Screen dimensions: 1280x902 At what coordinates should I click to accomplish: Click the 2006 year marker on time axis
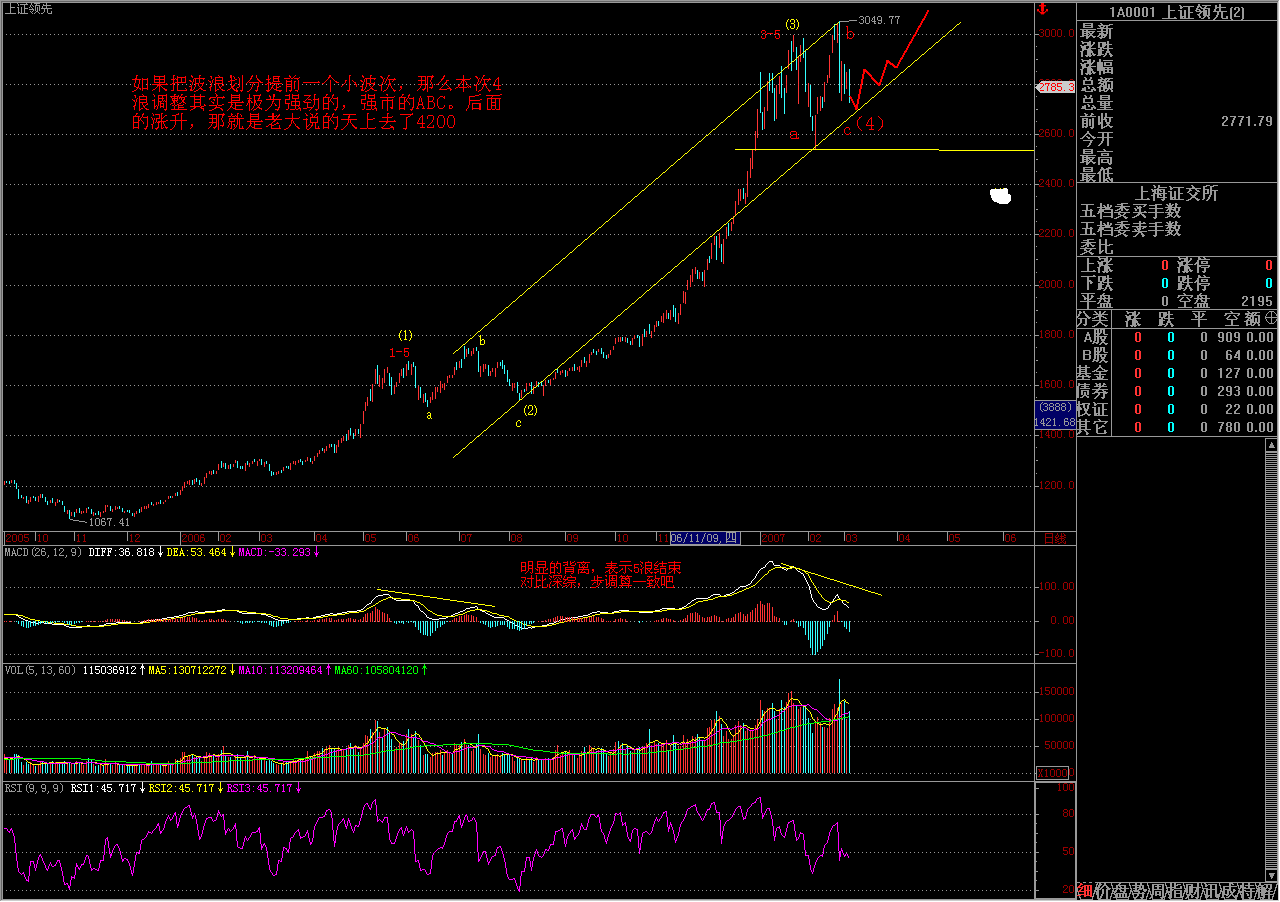point(192,538)
